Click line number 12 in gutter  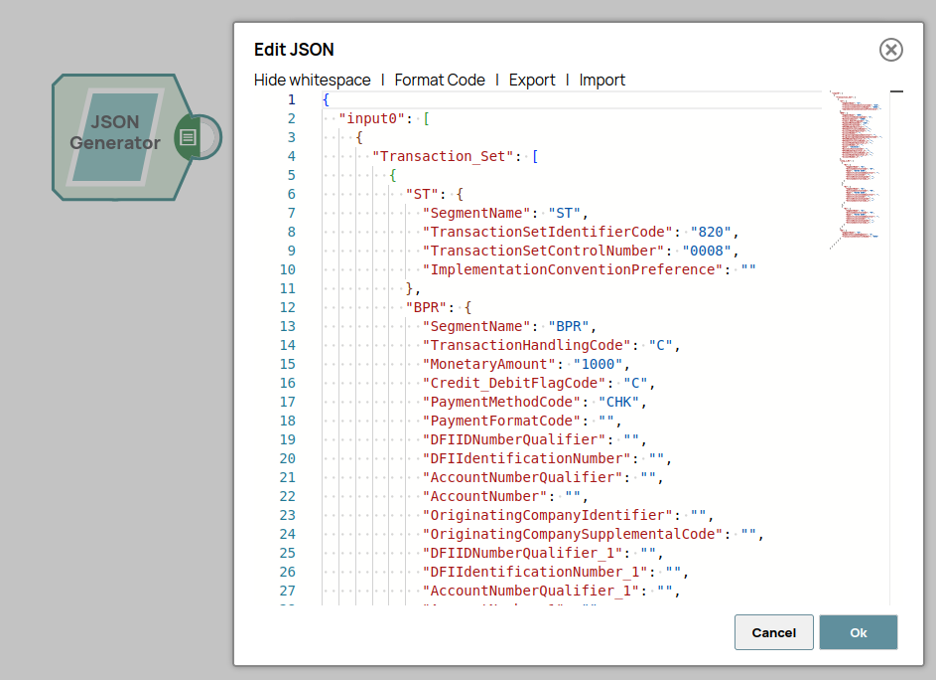(288, 307)
